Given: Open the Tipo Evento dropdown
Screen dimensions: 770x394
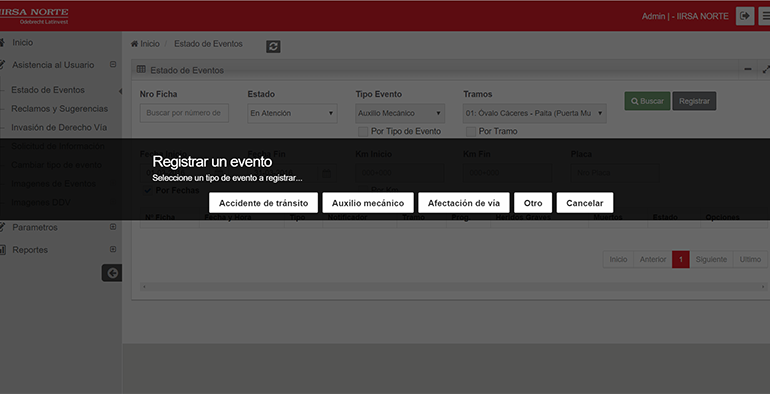Looking at the screenshot, I should [400, 113].
